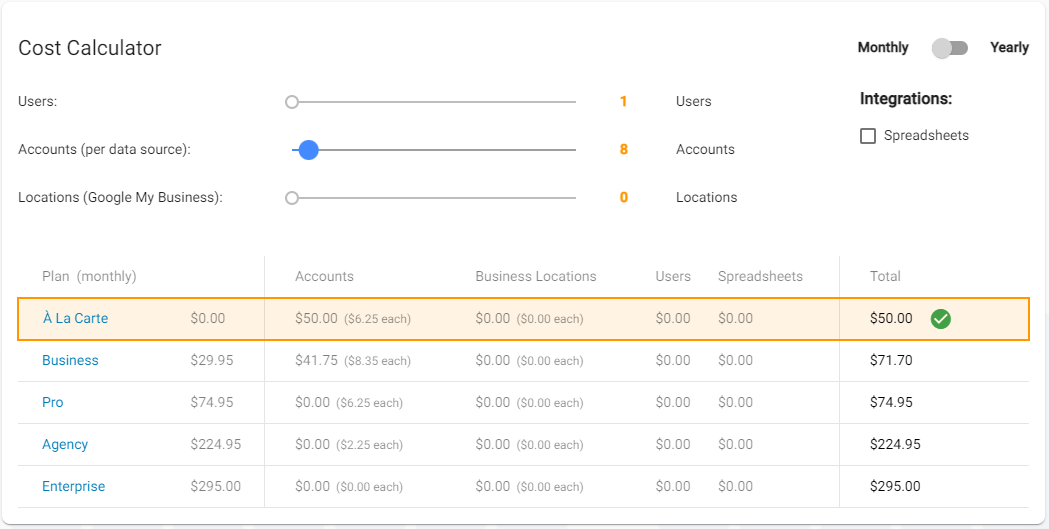Click the Spreadsheets checkbox label

click(926, 136)
